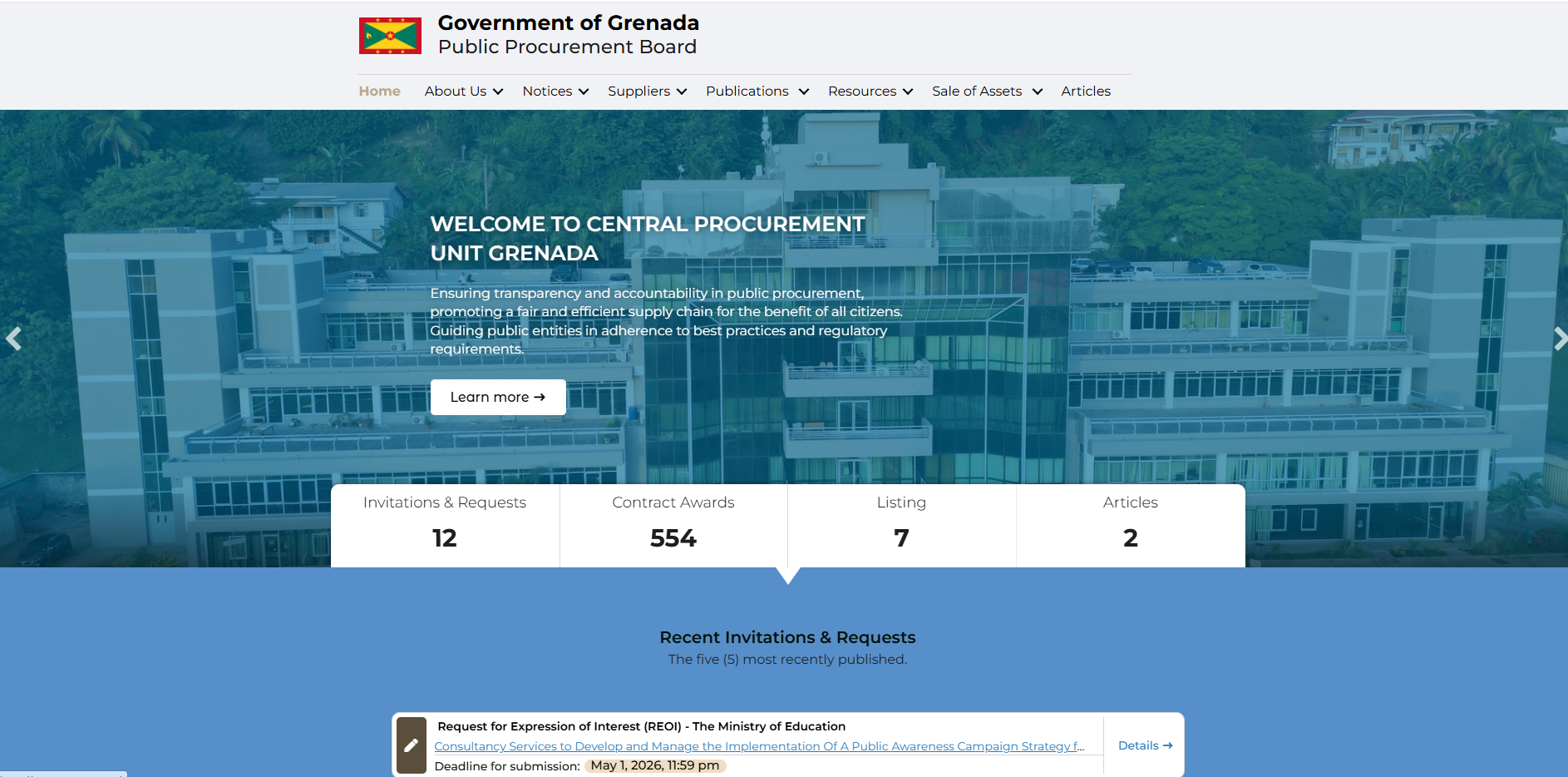The image size is (1568, 777).
Task: Open the Articles menu item
Action: tap(1085, 92)
